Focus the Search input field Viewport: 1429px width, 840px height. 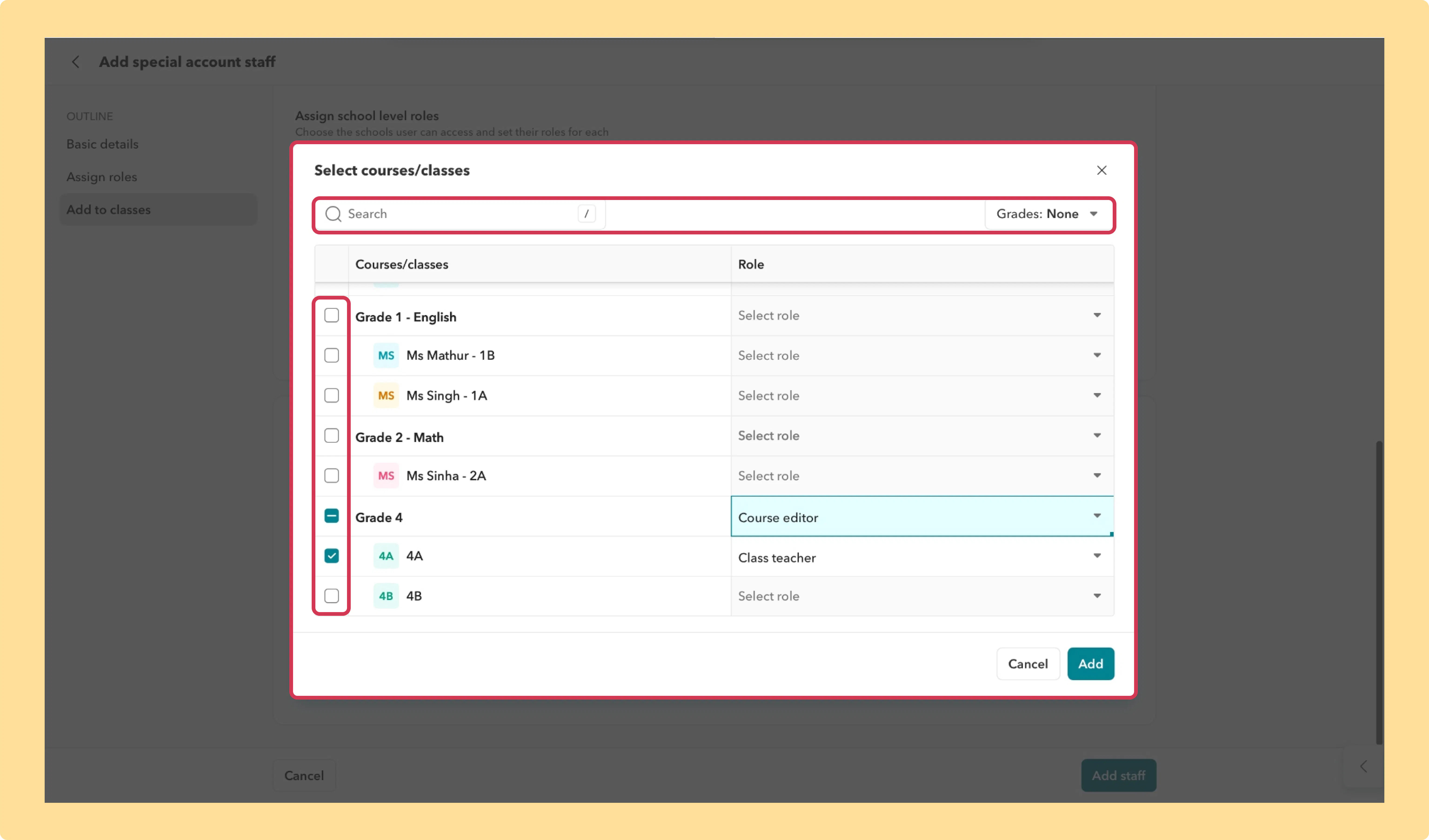pos(460,214)
